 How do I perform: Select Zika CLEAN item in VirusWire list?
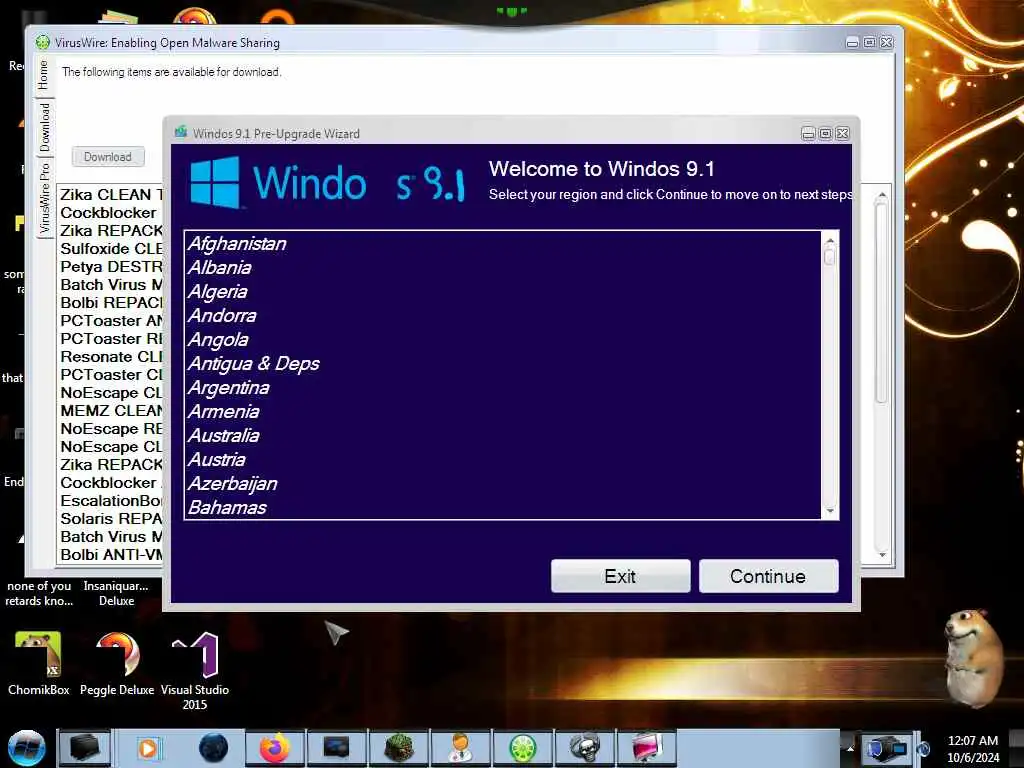pyautogui.click(x=110, y=195)
